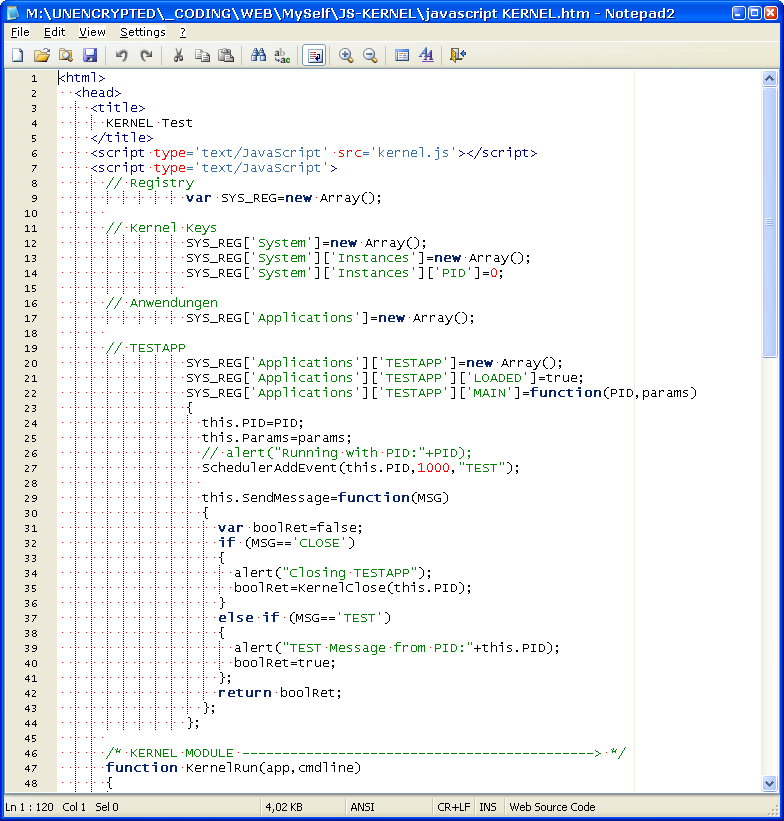Click 'var boolRet=false;' line

coord(290,528)
